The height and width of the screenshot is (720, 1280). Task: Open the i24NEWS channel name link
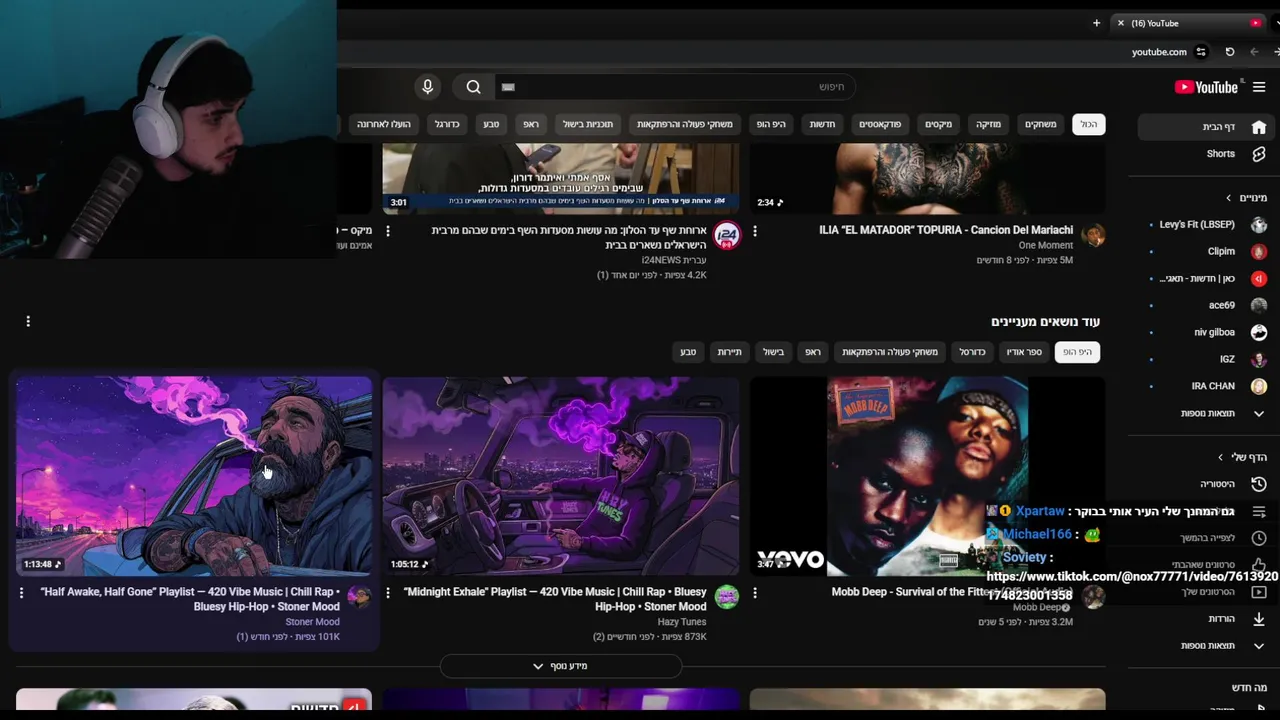674,260
